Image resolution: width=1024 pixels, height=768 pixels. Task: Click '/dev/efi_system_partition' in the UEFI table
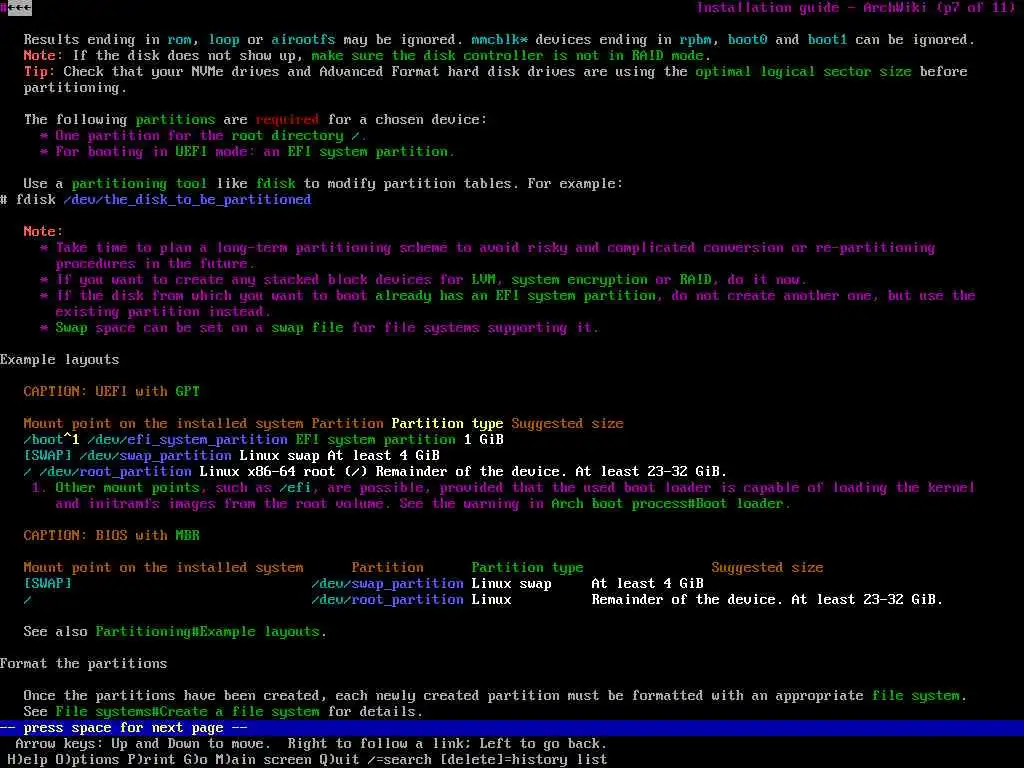(187, 440)
